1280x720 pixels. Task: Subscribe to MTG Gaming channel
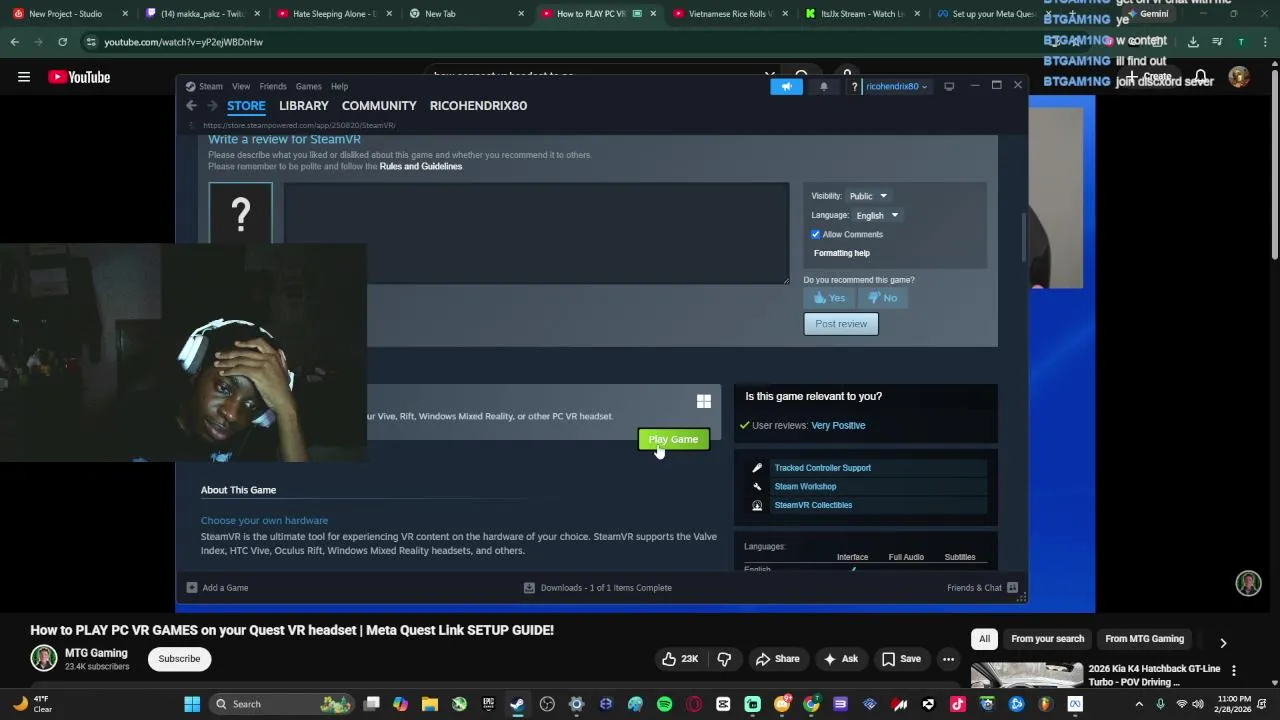(179, 659)
